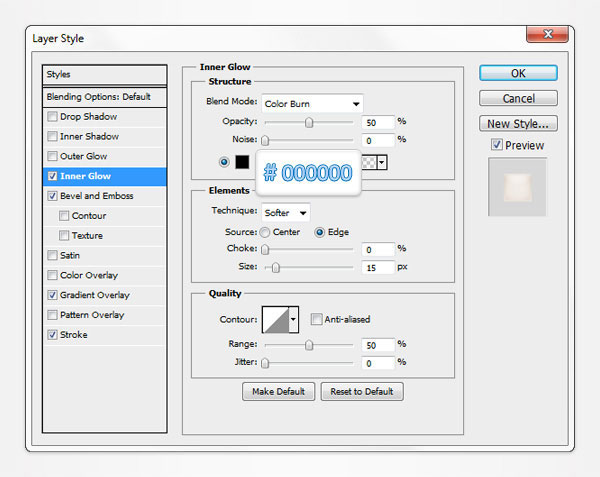Click the Range slider handle
Screen dimensions: 600x477
coord(309,345)
